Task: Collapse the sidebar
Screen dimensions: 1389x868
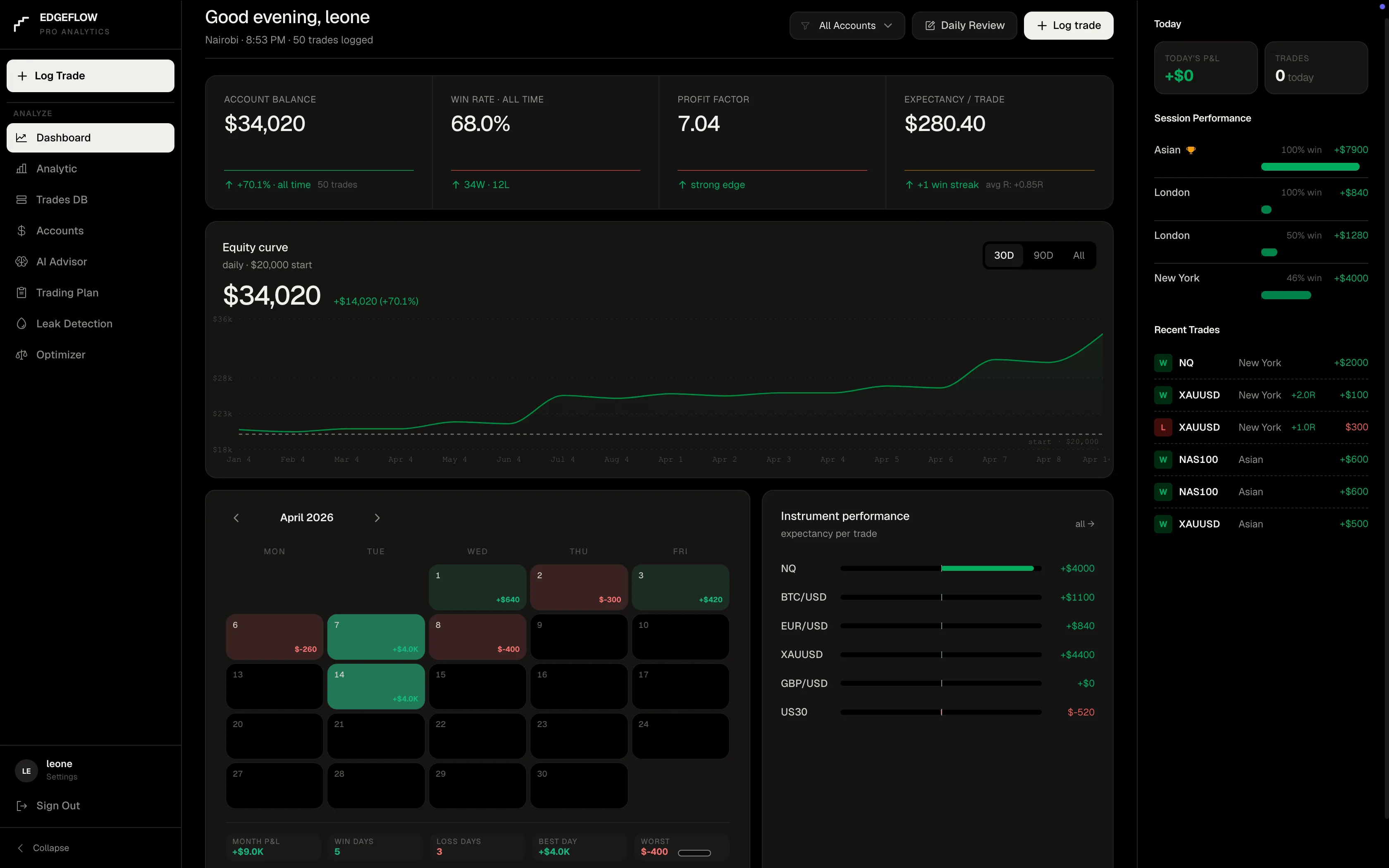Action: click(44, 848)
